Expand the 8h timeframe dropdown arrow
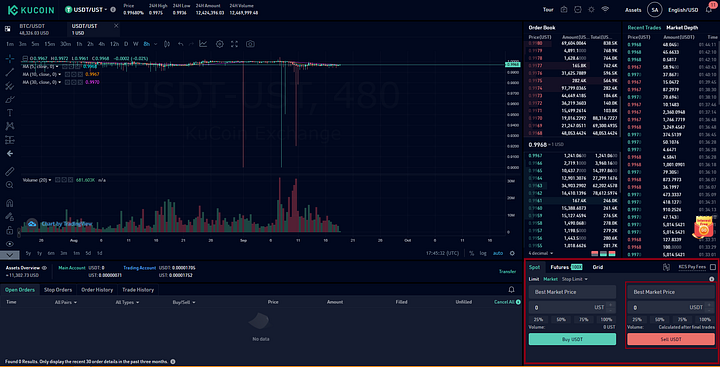This screenshot has width=720, height=367. [155, 44]
